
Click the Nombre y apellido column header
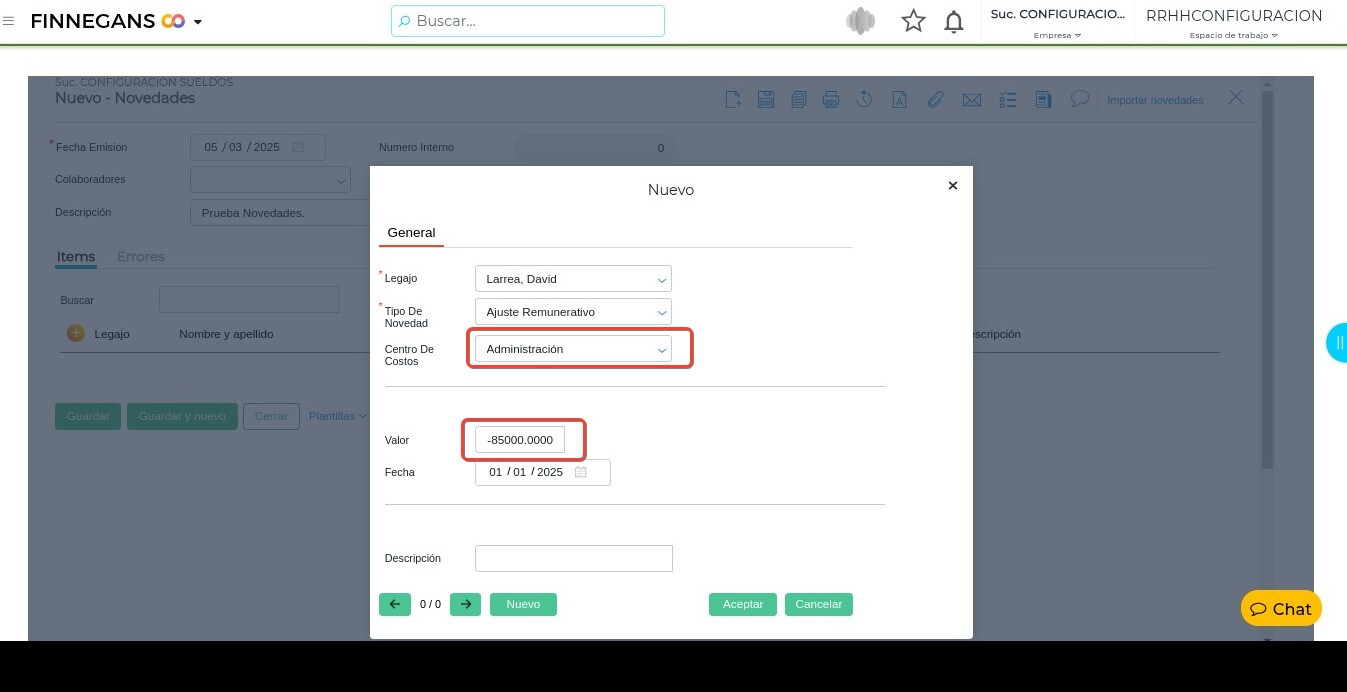[226, 334]
